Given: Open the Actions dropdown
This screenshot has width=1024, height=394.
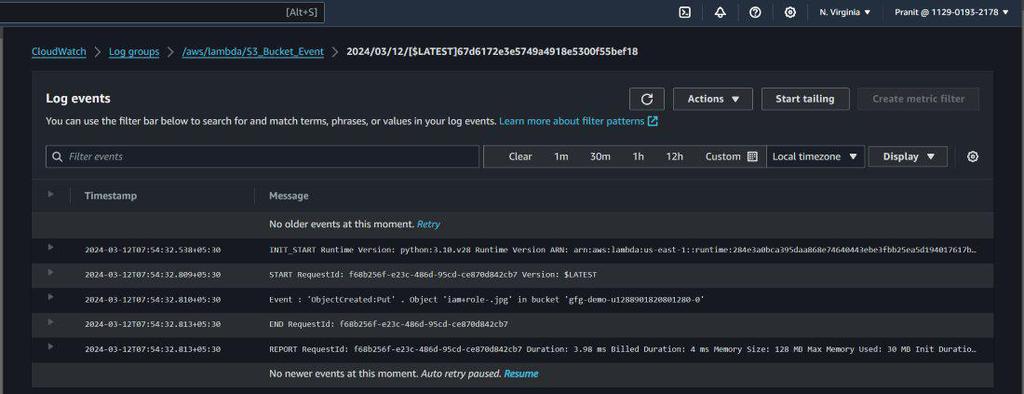Looking at the screenshot, I should pos(712,99).
